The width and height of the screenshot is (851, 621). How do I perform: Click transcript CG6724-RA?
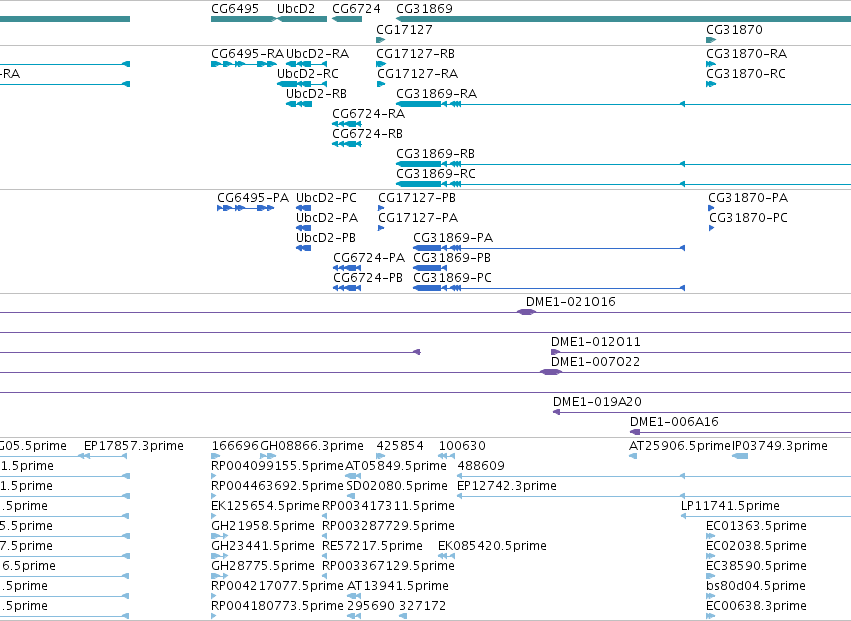pyautogui.click(x=369, y=114)
